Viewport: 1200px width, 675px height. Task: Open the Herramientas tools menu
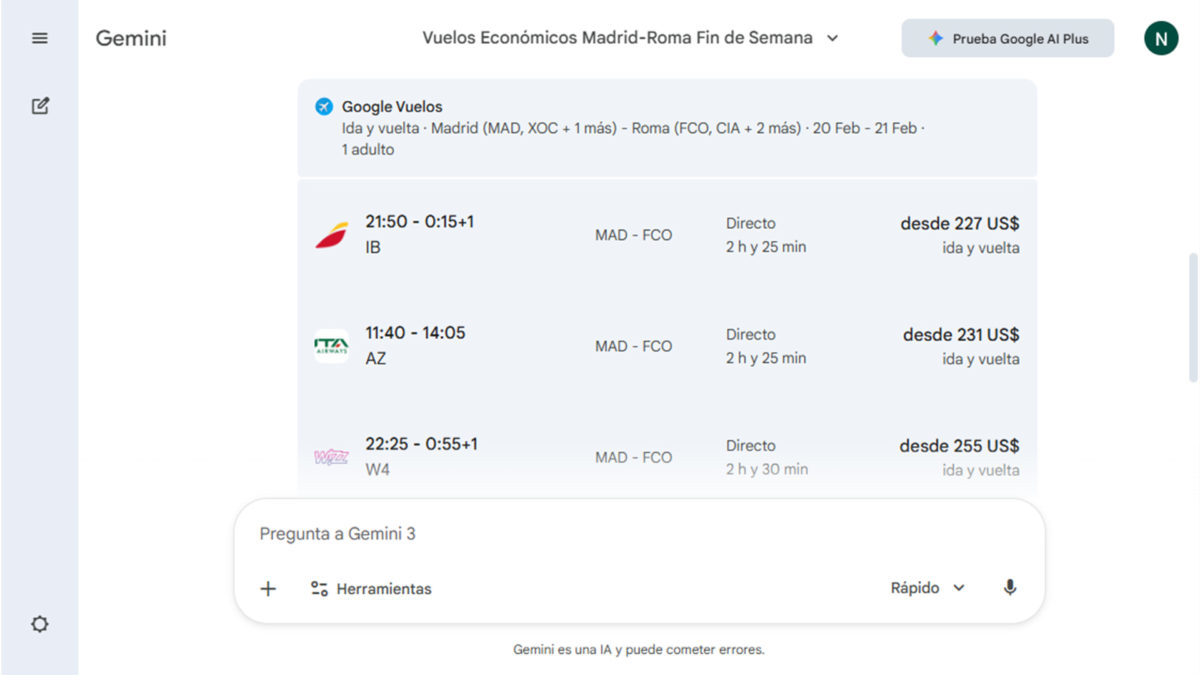[x=371, y=588]
